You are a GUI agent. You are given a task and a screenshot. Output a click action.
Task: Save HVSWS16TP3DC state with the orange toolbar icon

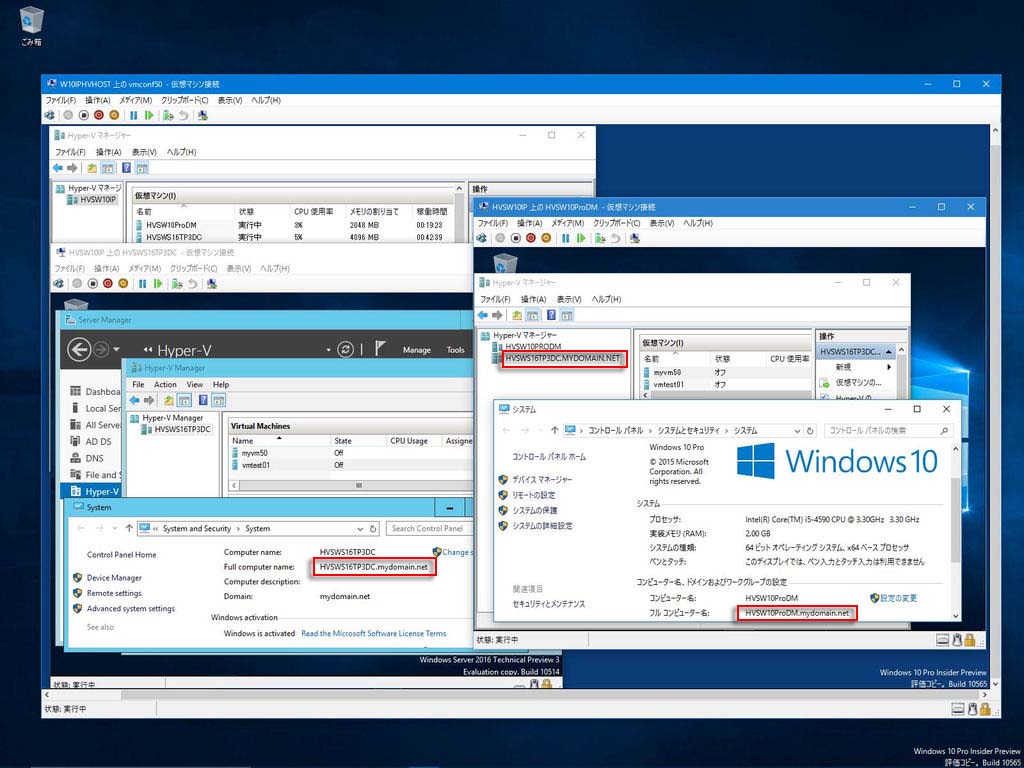pos(123,283)
